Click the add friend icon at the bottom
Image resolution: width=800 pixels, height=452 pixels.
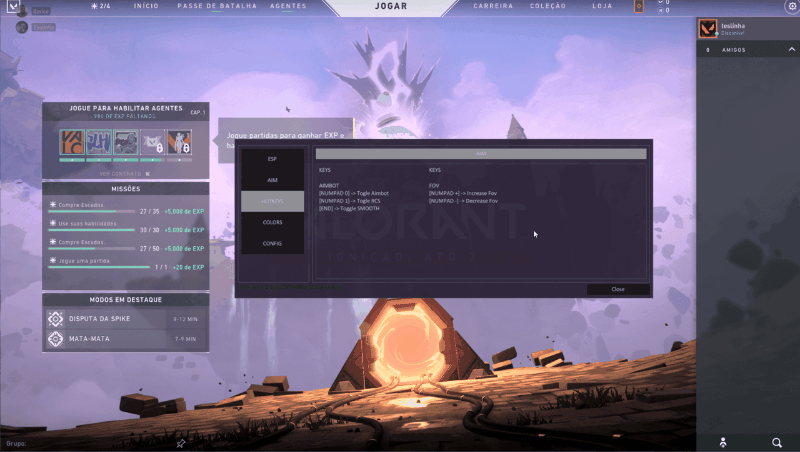tap(723, 442)
